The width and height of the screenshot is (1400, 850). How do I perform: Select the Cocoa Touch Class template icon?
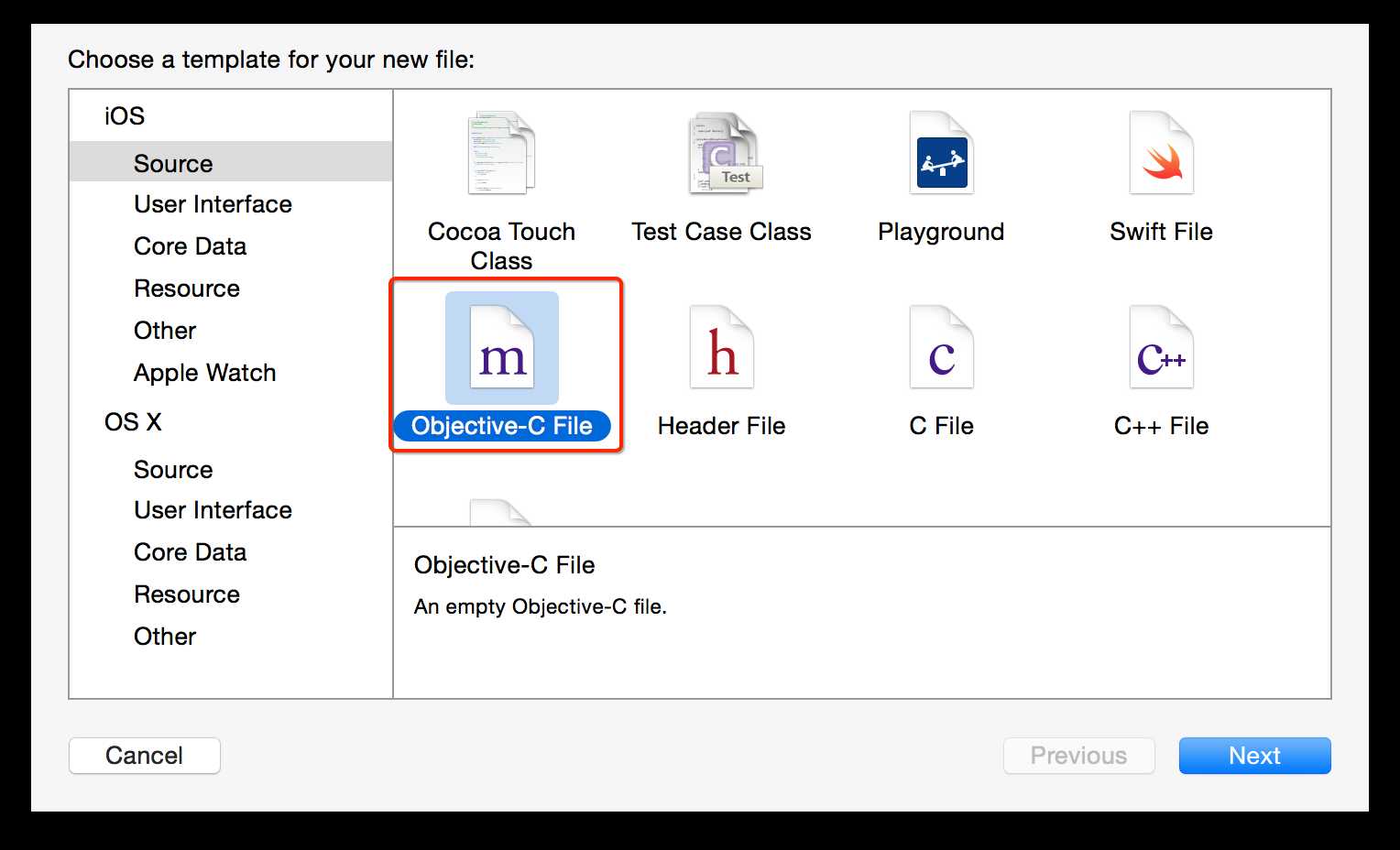coord(501,153)
